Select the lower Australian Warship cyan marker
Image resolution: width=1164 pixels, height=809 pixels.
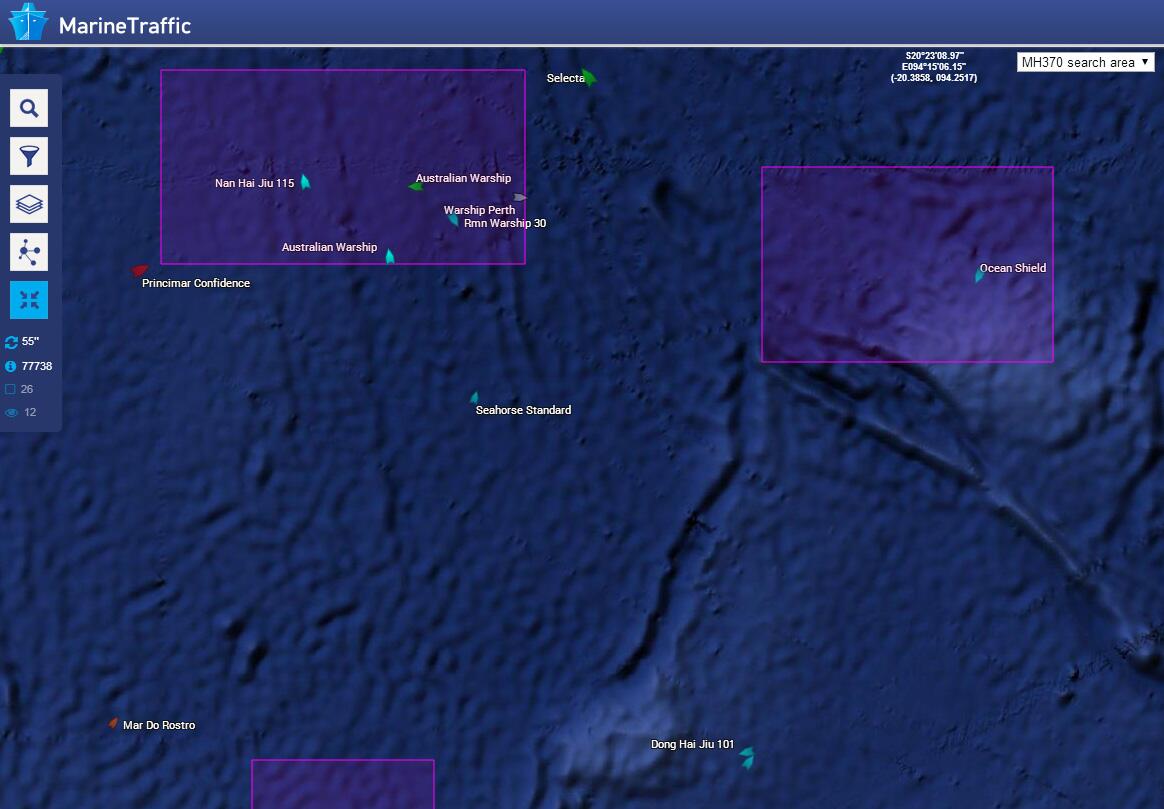coord(390,257)
